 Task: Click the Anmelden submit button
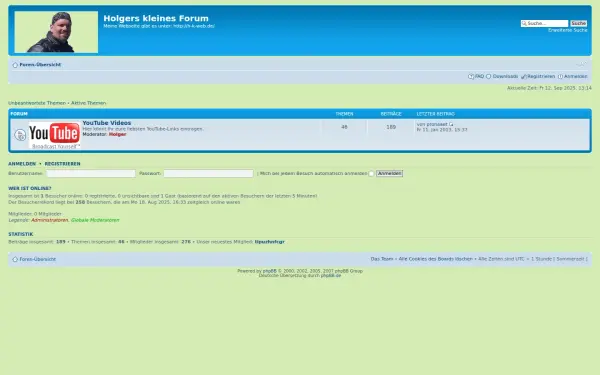[x=389, y=174]
